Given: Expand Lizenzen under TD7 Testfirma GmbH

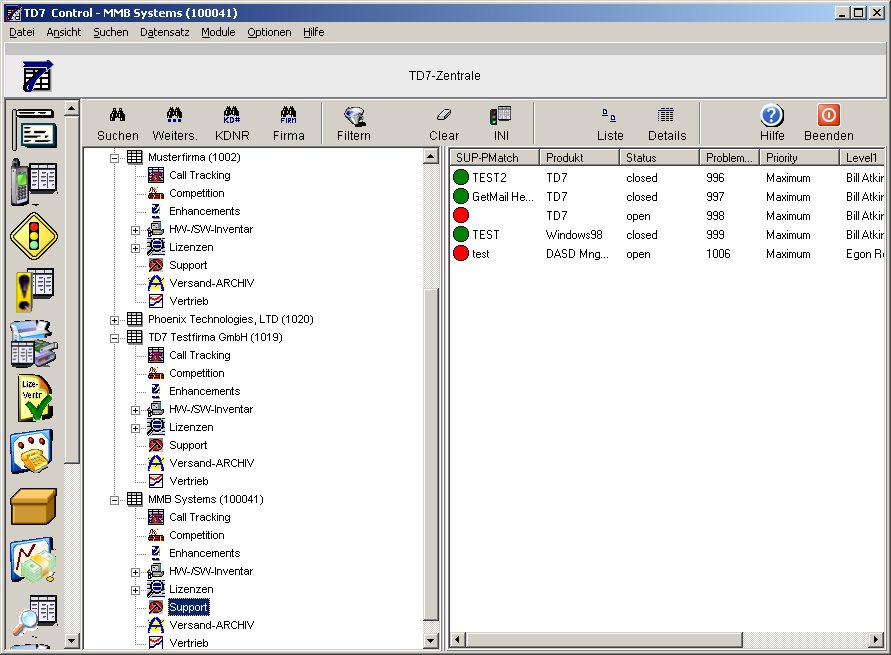Looking at the screenshot, I should tap(136, 428).
